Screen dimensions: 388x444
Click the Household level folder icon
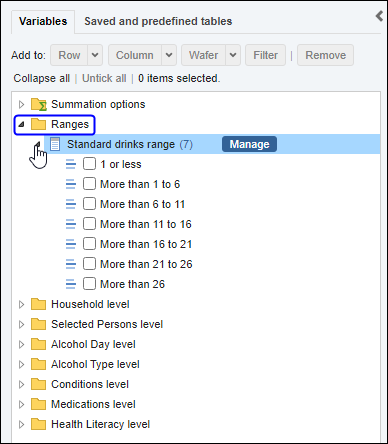pyautogui.click(x=38, y=304)
